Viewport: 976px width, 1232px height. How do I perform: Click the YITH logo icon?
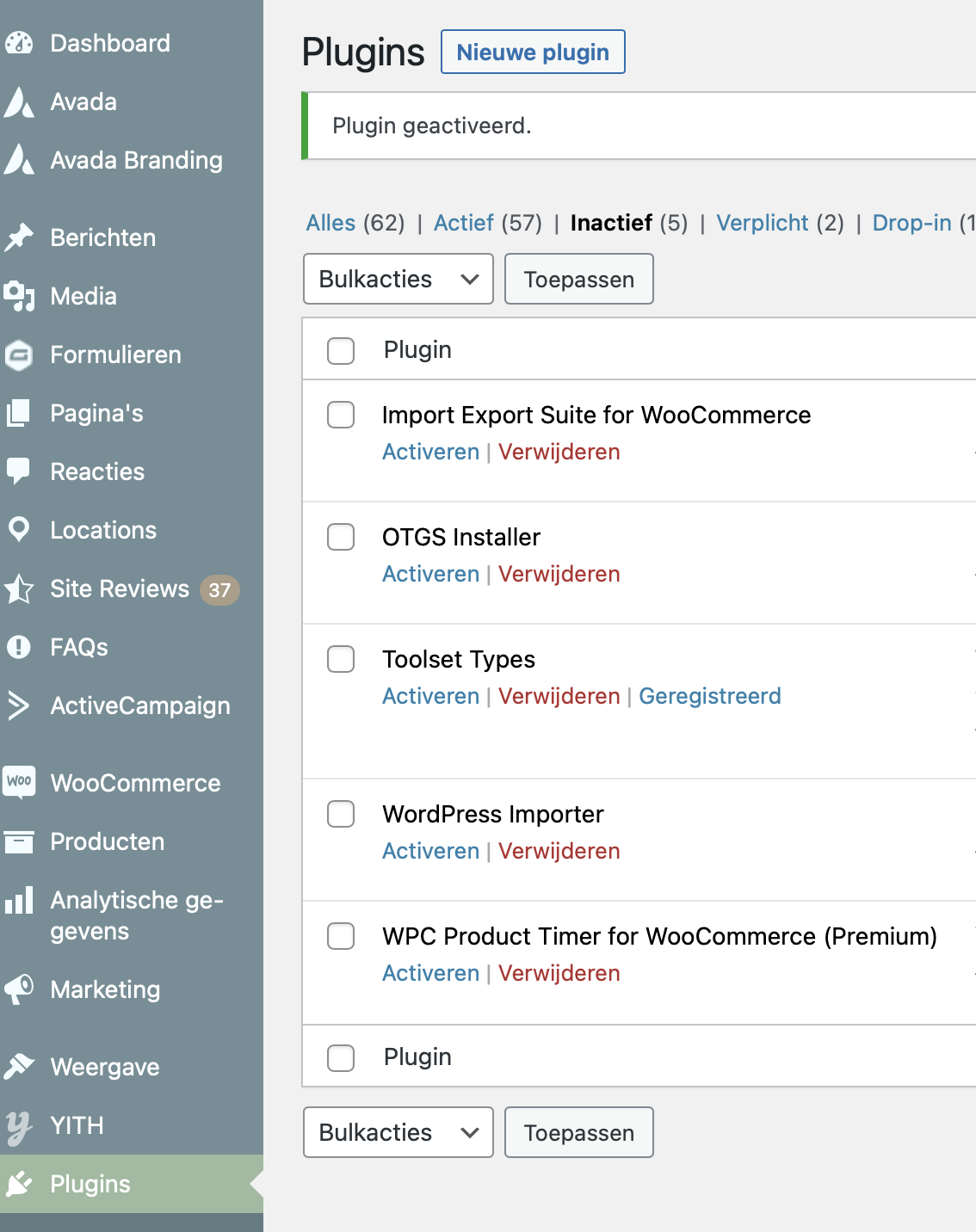click(x=18, y=1127)
